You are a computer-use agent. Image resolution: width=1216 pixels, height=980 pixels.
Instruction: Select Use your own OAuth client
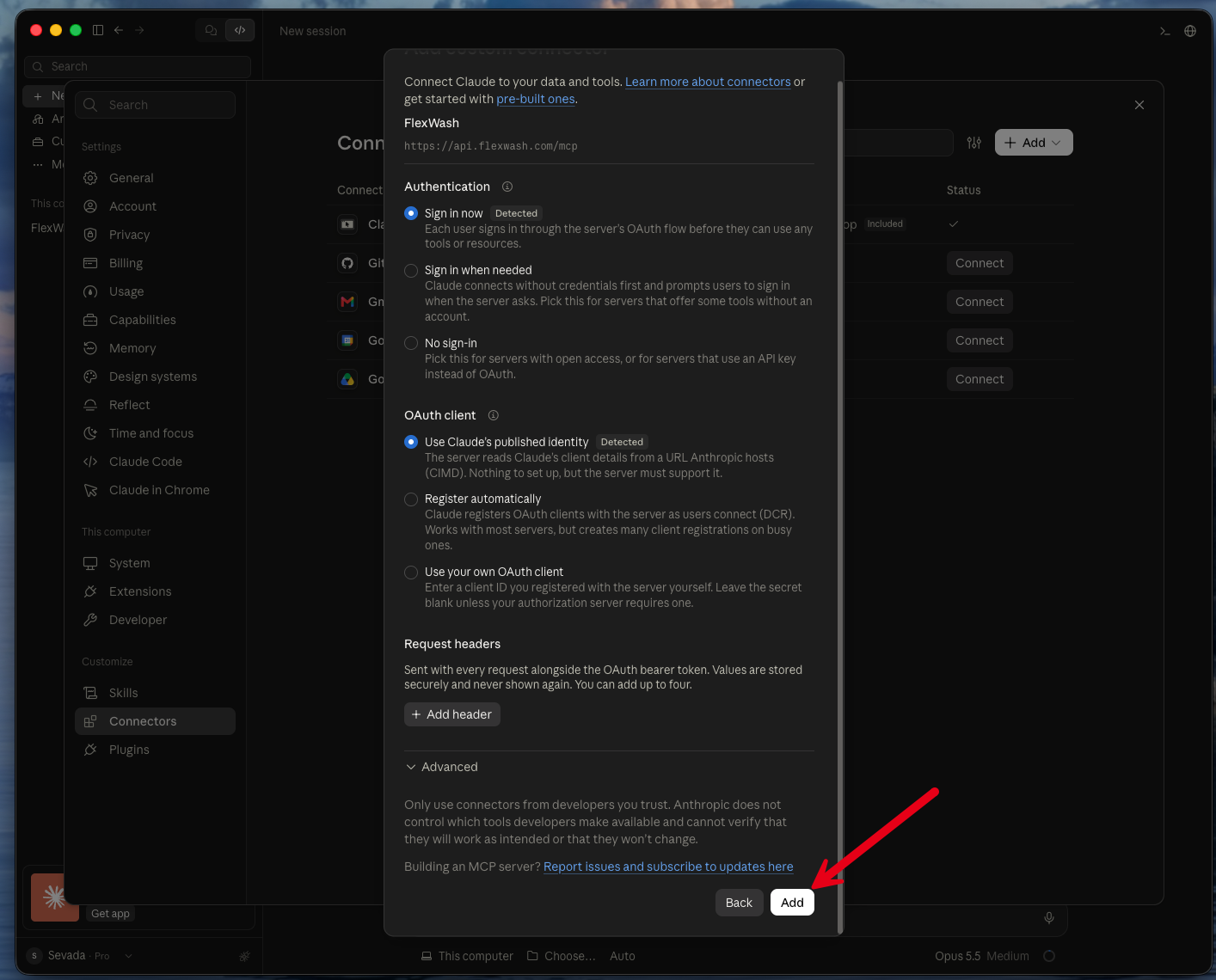point(411,573)
